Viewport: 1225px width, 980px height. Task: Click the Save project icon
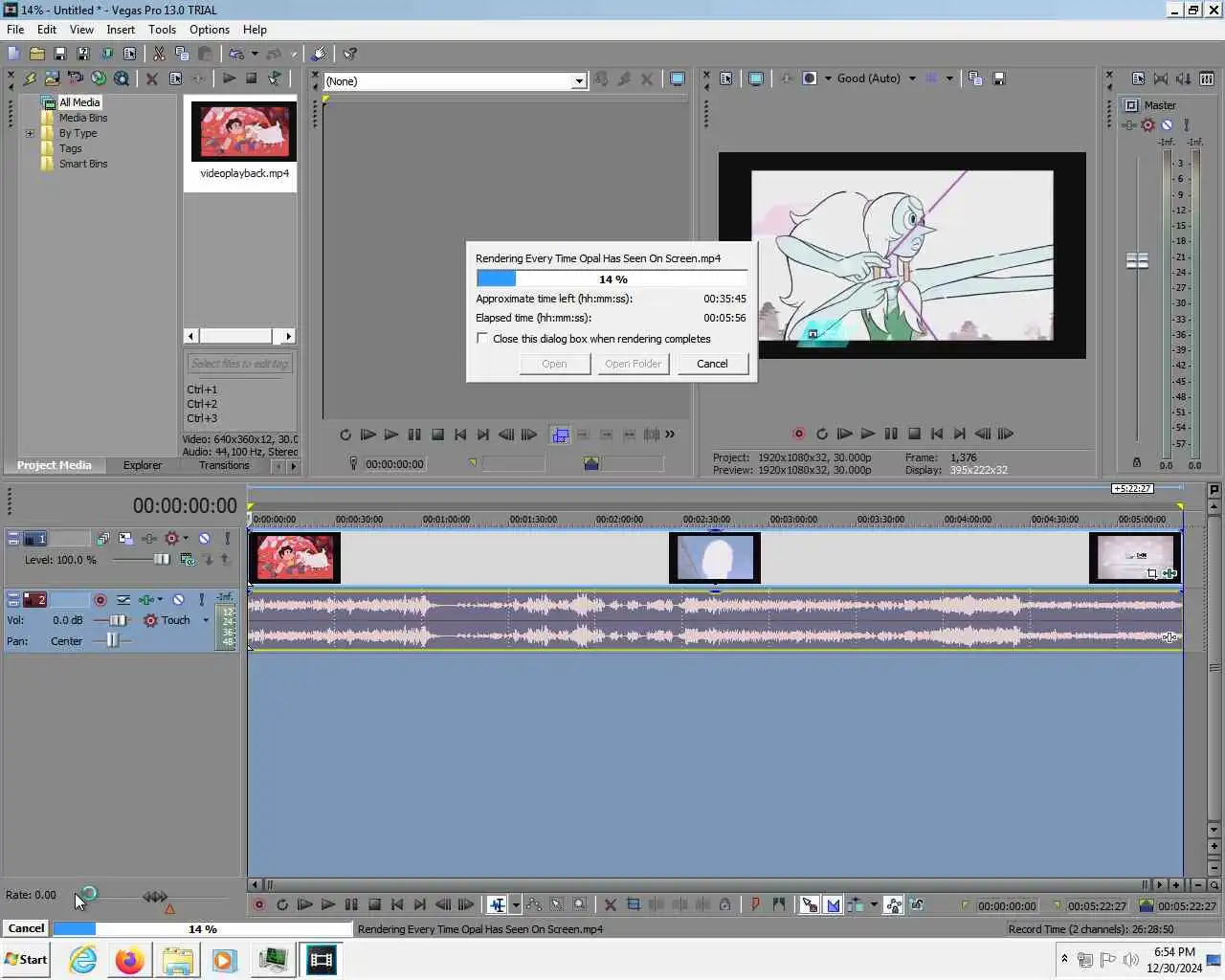60,54
